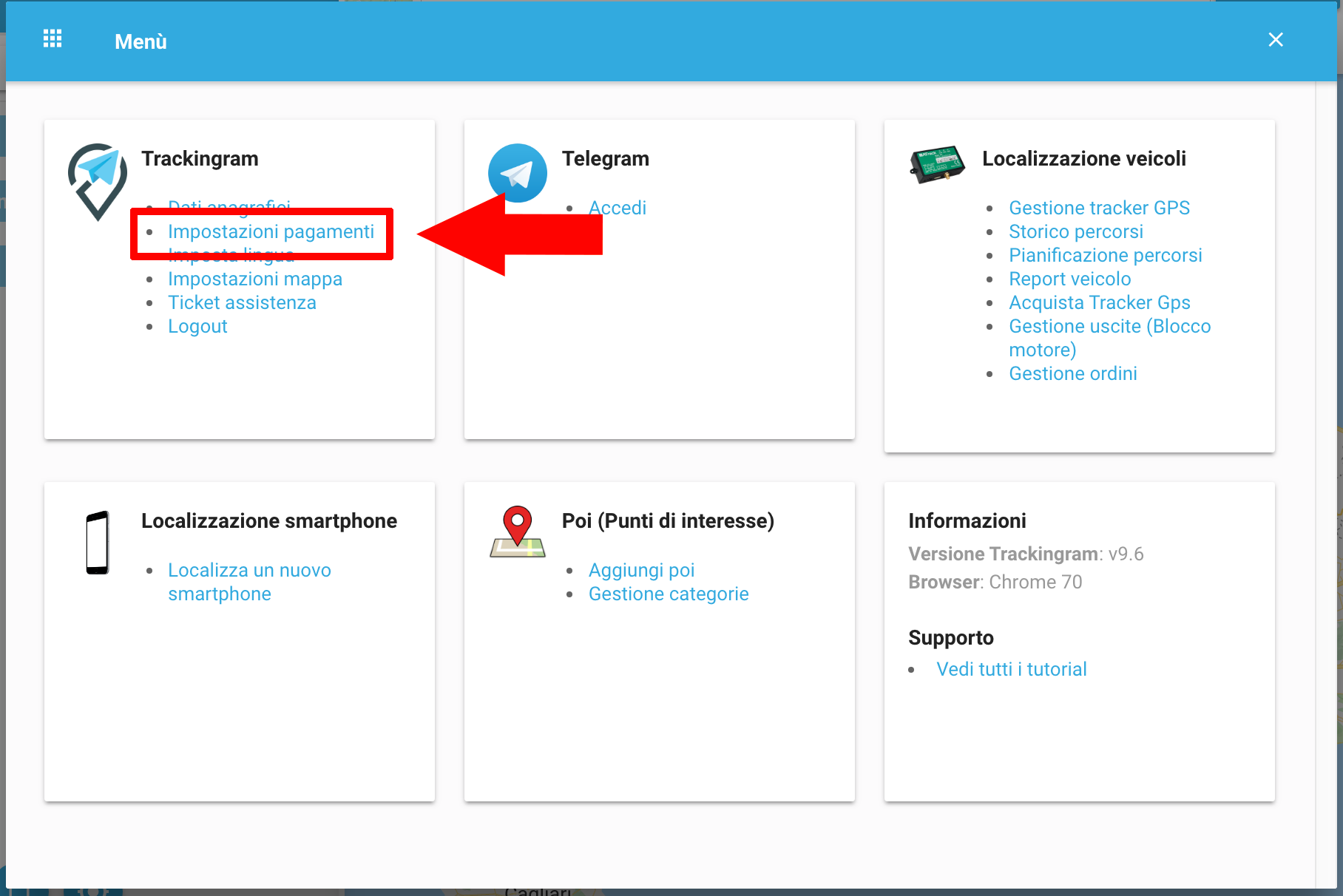This screenshot has height=896, width=1343.
Task: Click Versione Trackingram v9.6 text
Action: coord(1026,554)
